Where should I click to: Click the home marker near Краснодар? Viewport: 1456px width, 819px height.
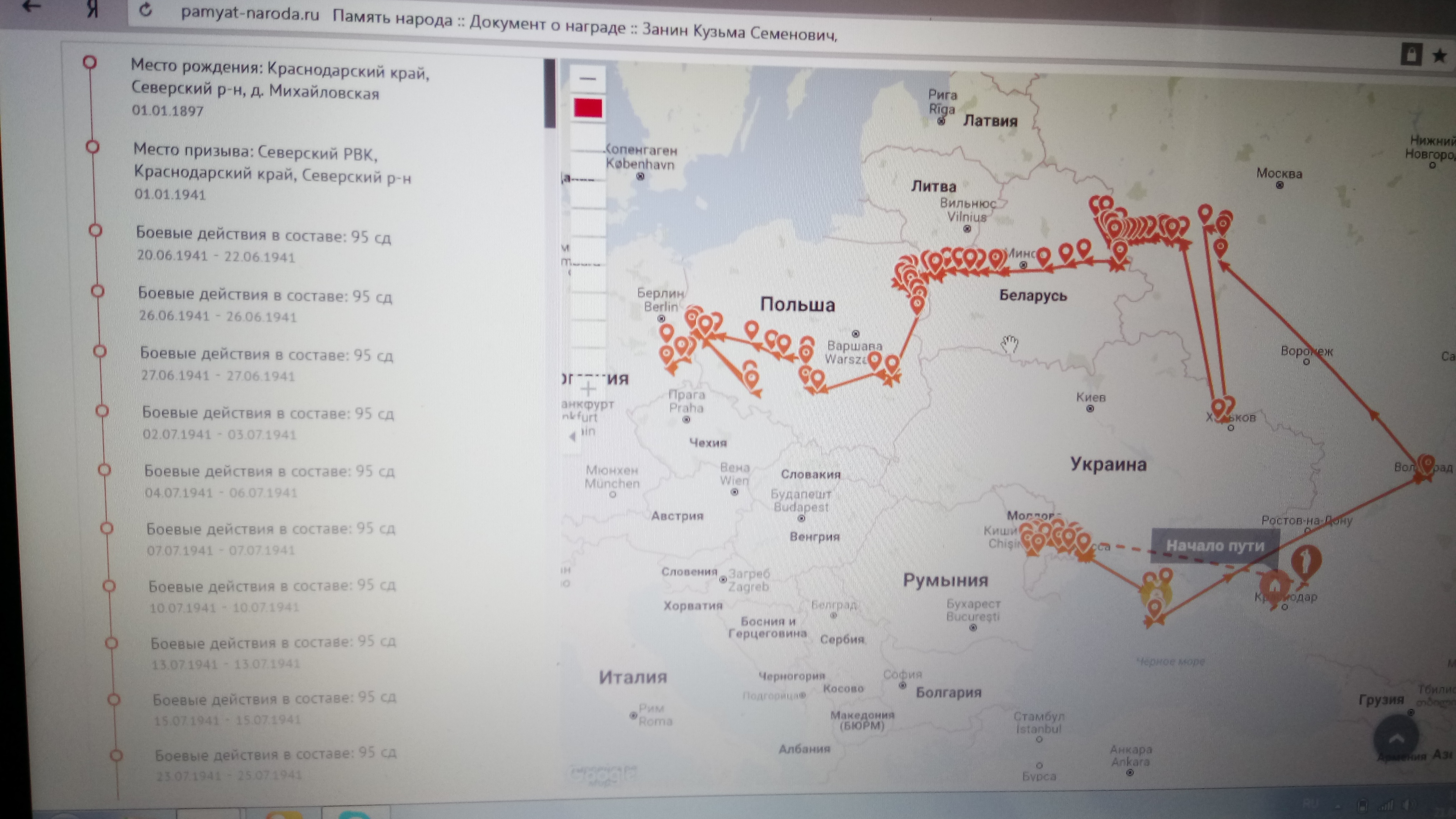coord(1275,585)
